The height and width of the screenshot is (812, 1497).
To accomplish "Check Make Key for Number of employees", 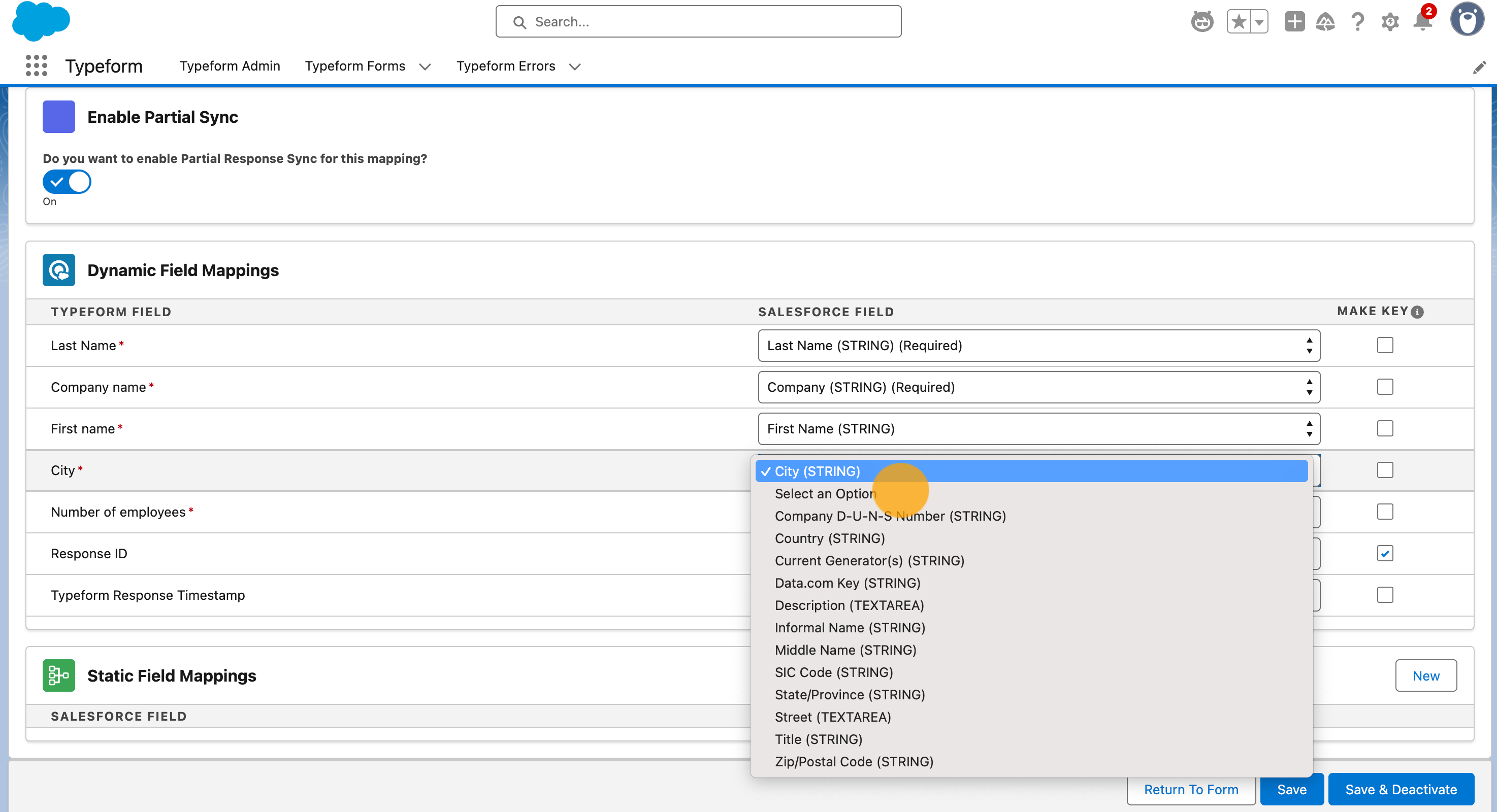I will 1385,512.
